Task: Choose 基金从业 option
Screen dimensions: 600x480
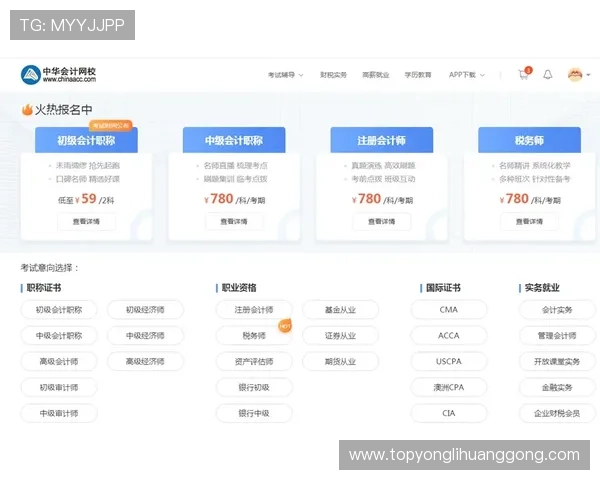Action: (x=341, y=310)
